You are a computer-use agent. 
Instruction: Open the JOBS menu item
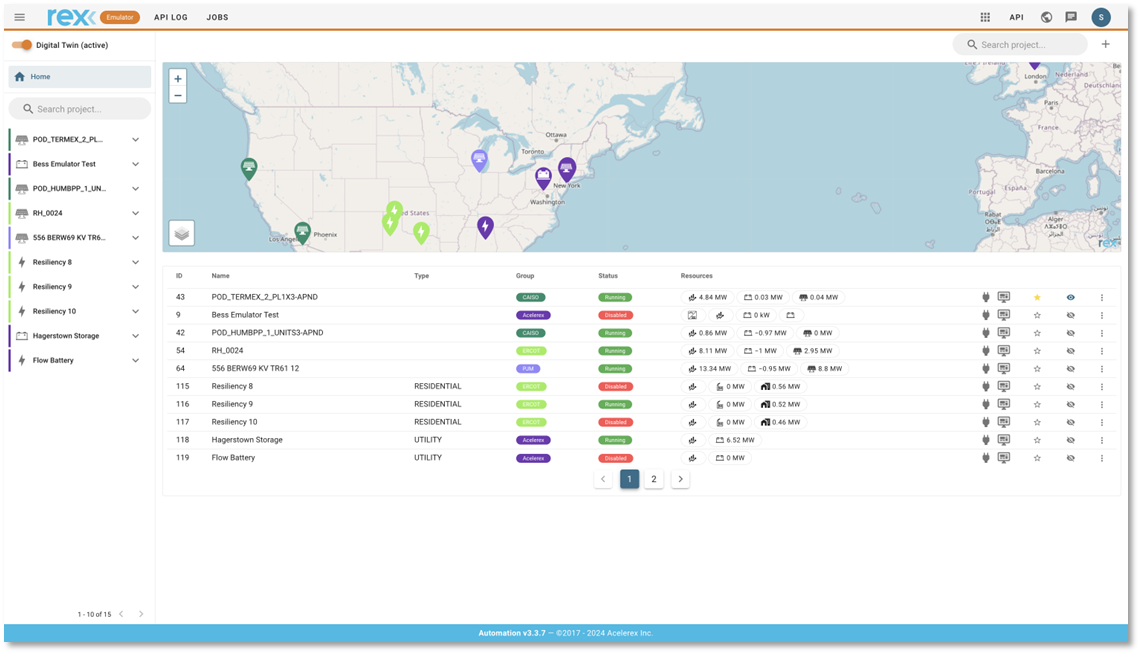(x=217, y=17)
